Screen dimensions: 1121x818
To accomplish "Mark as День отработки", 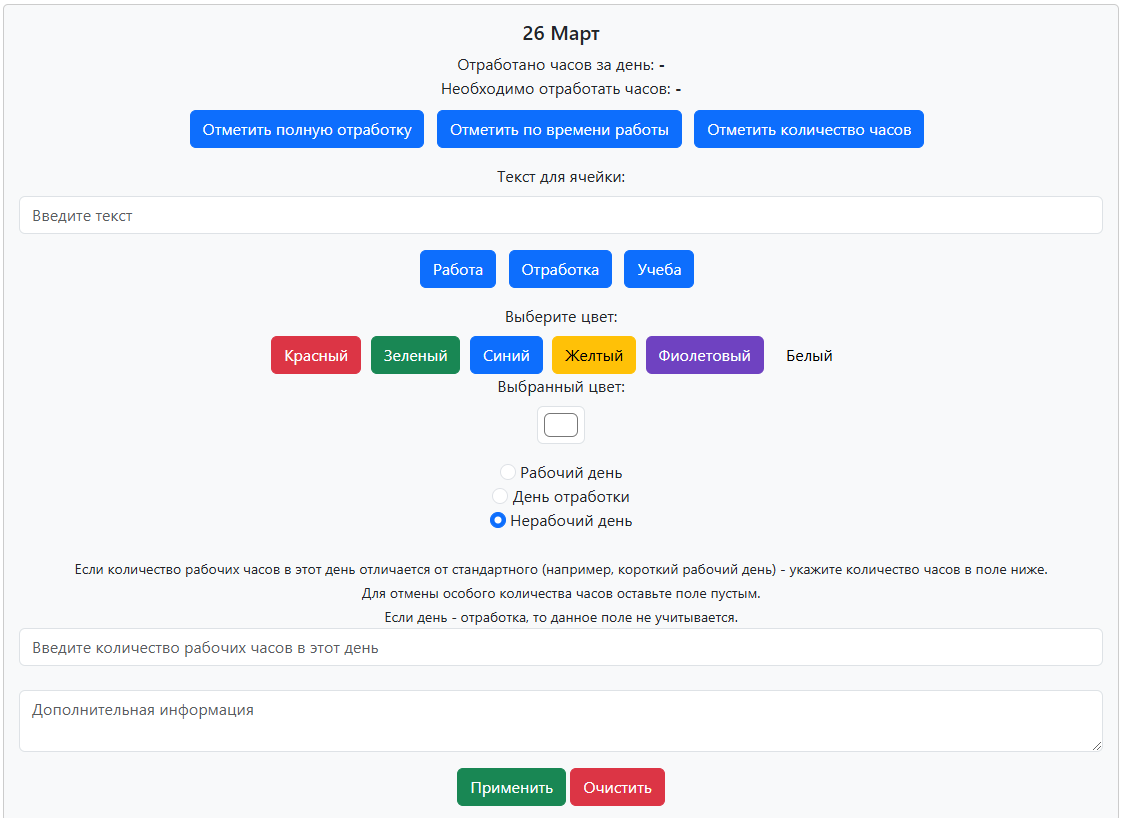I will point(501,497).
